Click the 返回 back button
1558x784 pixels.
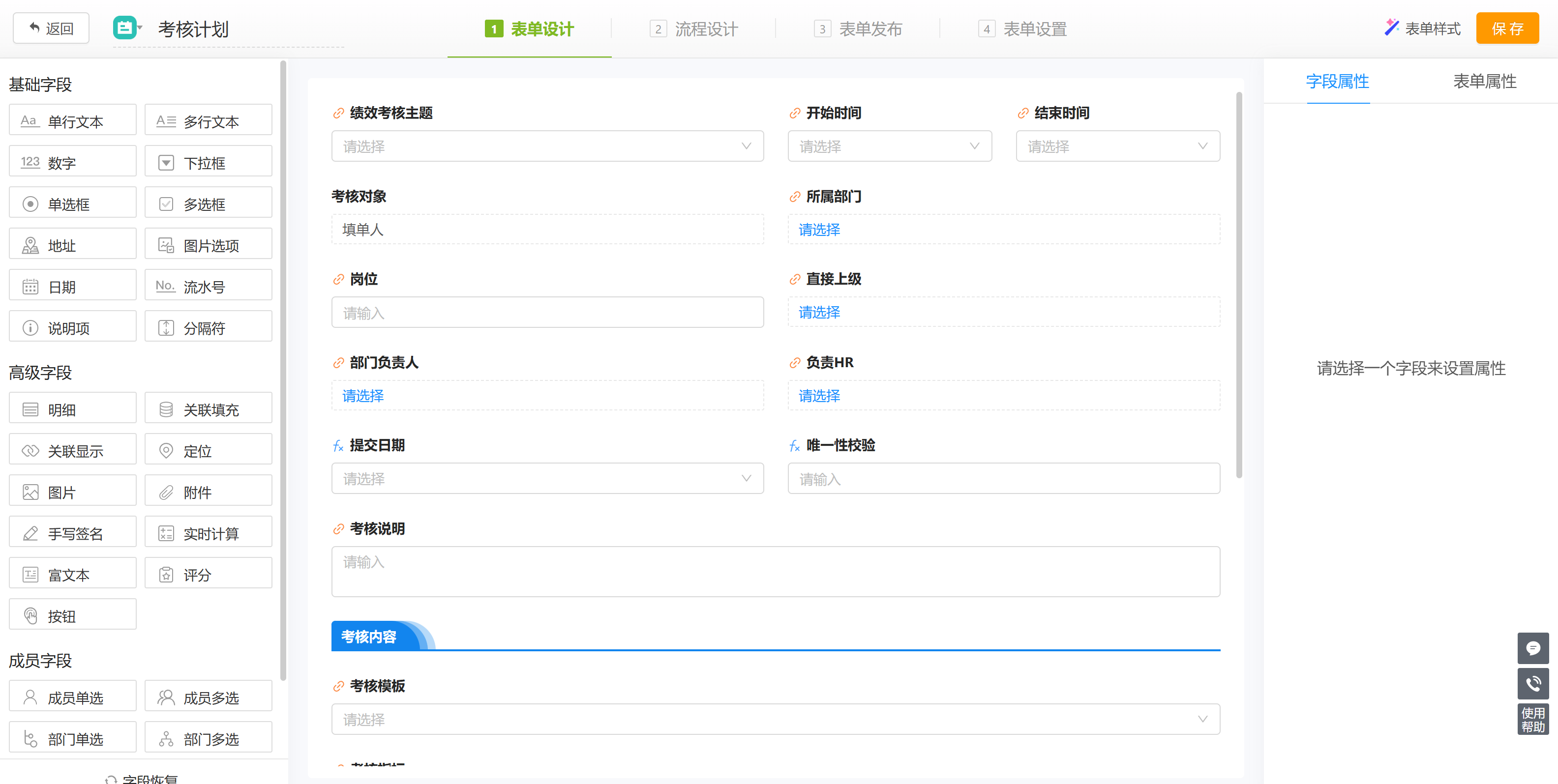coord(52,29)
